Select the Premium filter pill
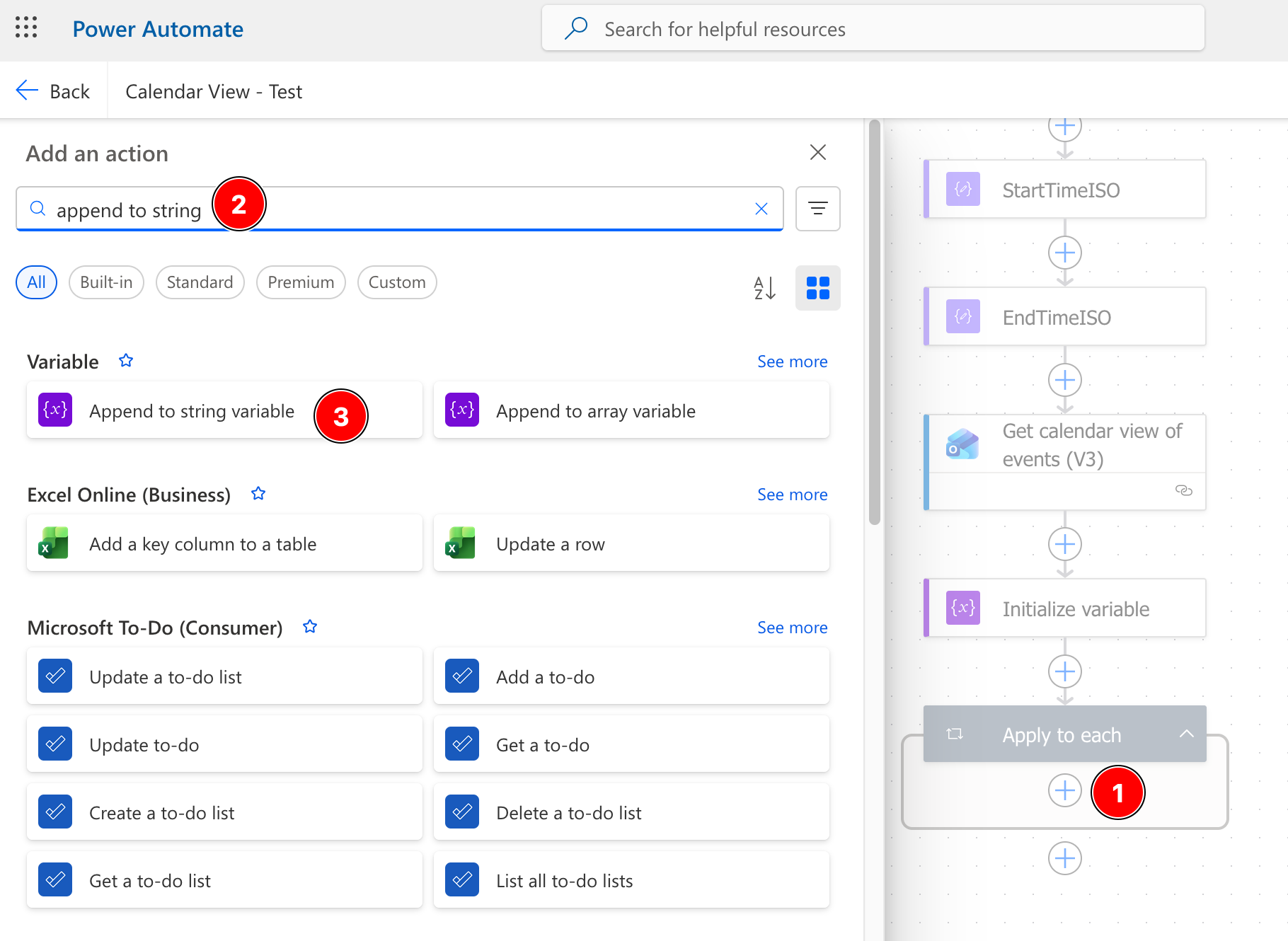This screenshot has height=941, width=1288. pos(301,282)
